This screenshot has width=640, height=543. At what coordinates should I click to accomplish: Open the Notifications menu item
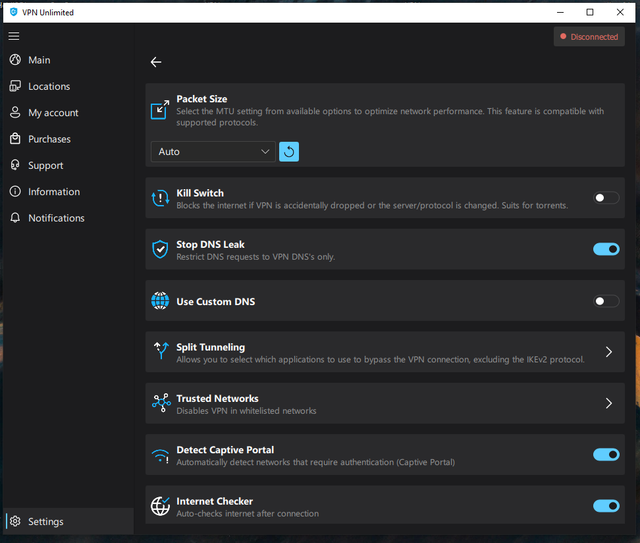point(69,218)
